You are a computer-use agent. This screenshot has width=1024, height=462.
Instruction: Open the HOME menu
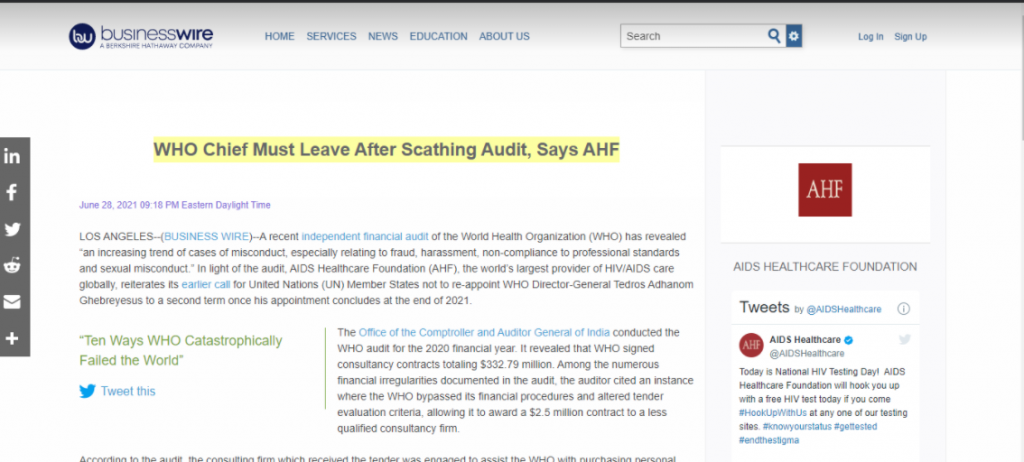click(280, 37)
